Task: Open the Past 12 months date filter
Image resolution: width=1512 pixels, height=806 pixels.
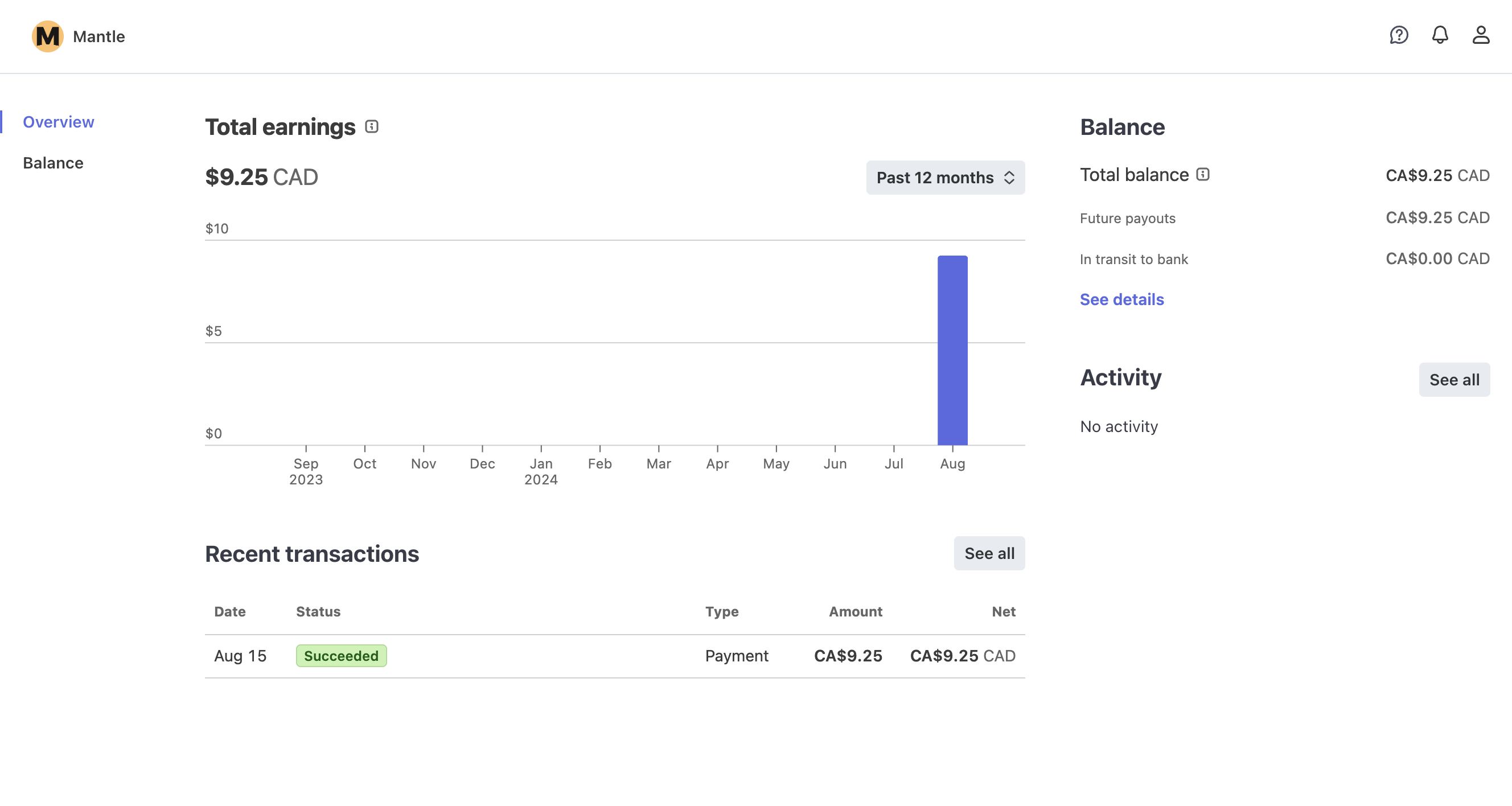Action: point(945,177)
